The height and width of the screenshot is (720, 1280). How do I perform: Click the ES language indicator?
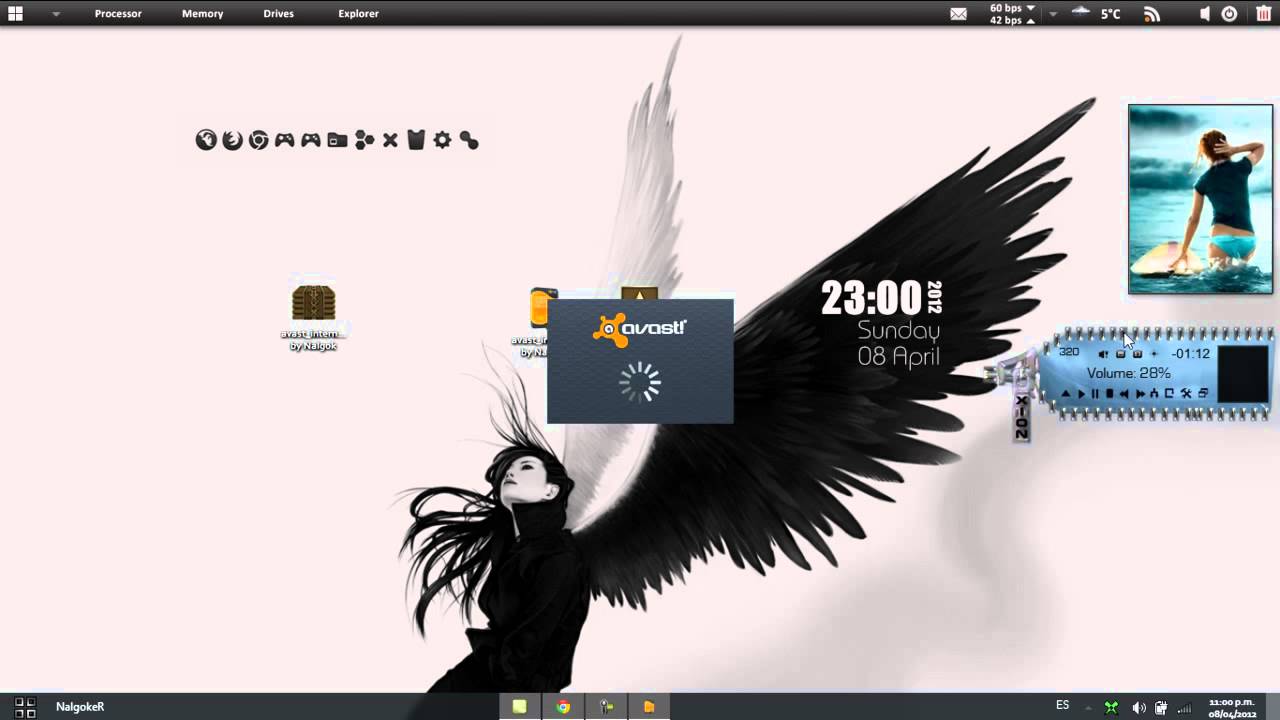[x=1062, y=705]
